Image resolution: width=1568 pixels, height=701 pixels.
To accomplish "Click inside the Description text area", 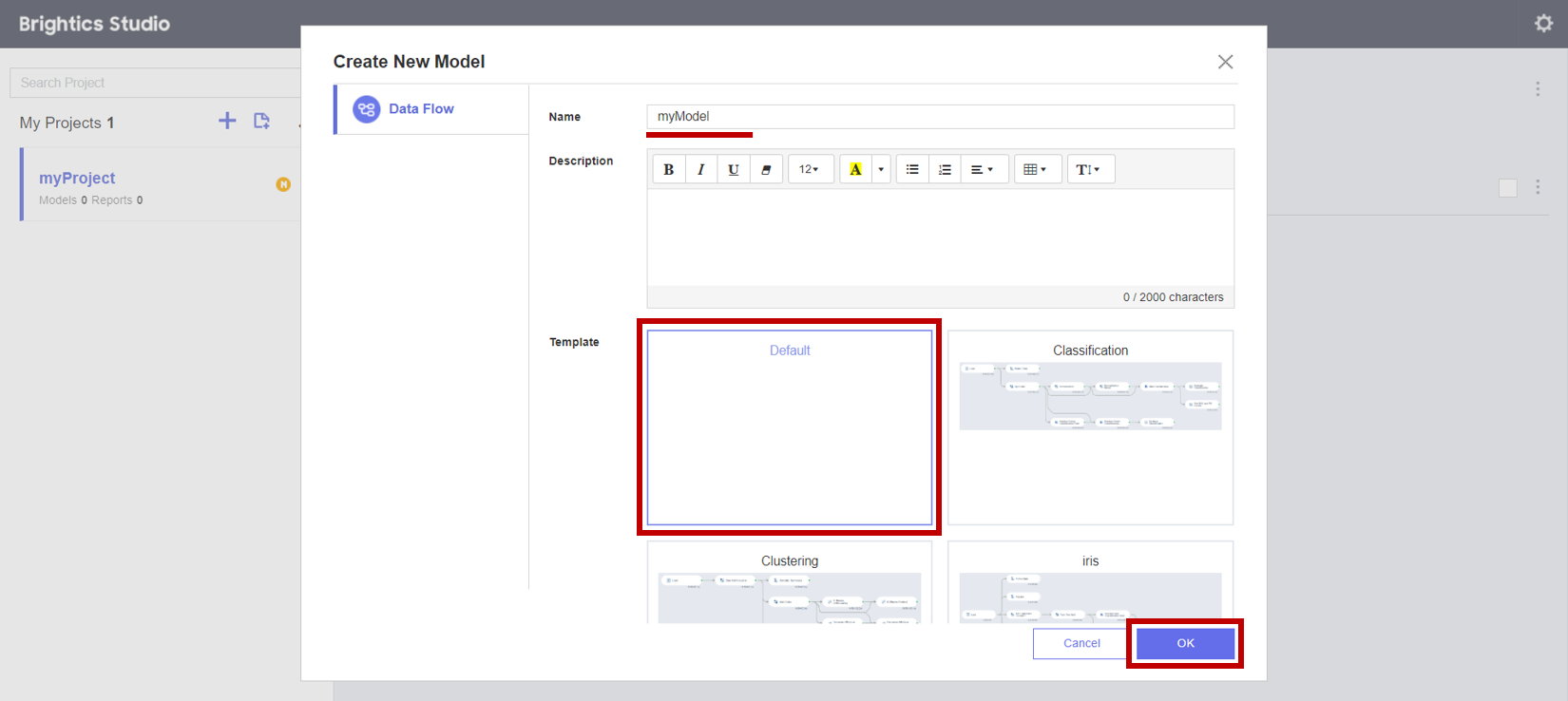I will [x=940, y=237].
